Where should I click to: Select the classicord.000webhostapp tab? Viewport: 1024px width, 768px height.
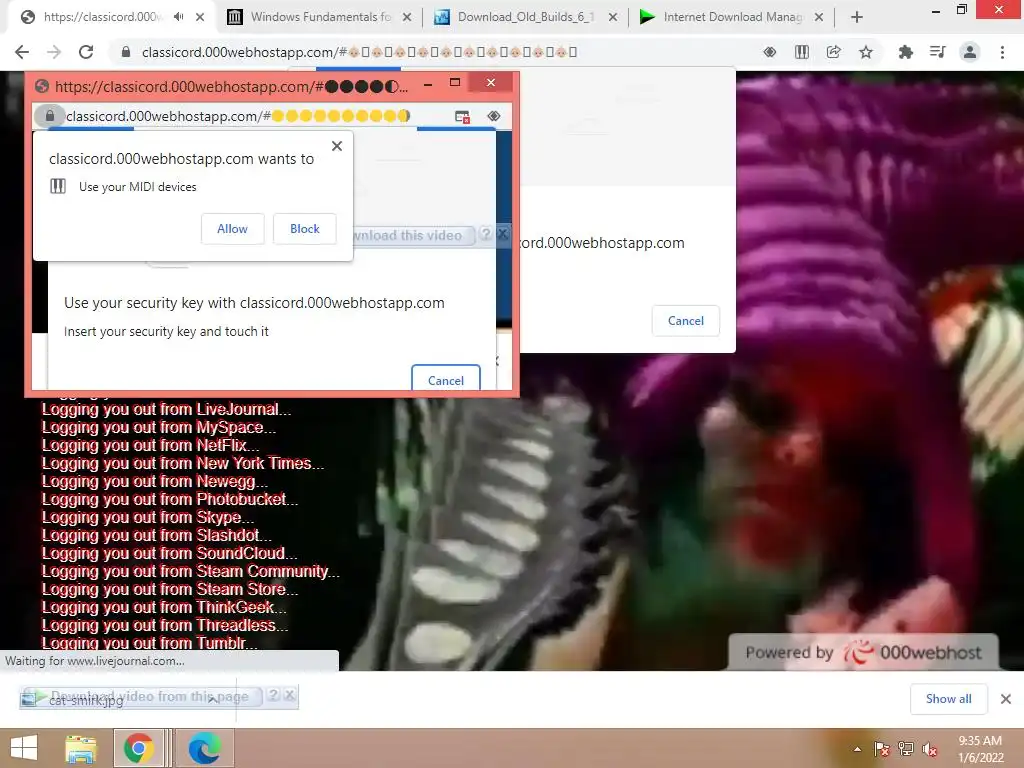pyautogui.click(x=100, y=17)
